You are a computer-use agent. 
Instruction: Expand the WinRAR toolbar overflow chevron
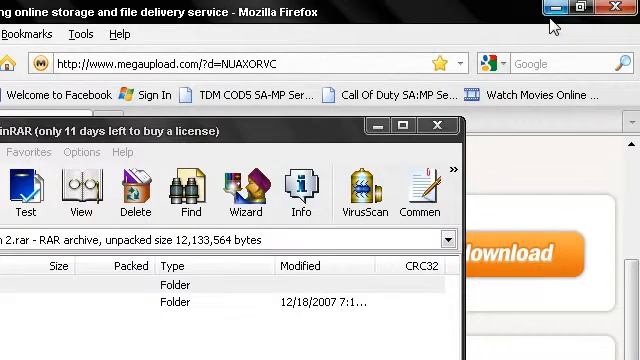coord(453,169)
